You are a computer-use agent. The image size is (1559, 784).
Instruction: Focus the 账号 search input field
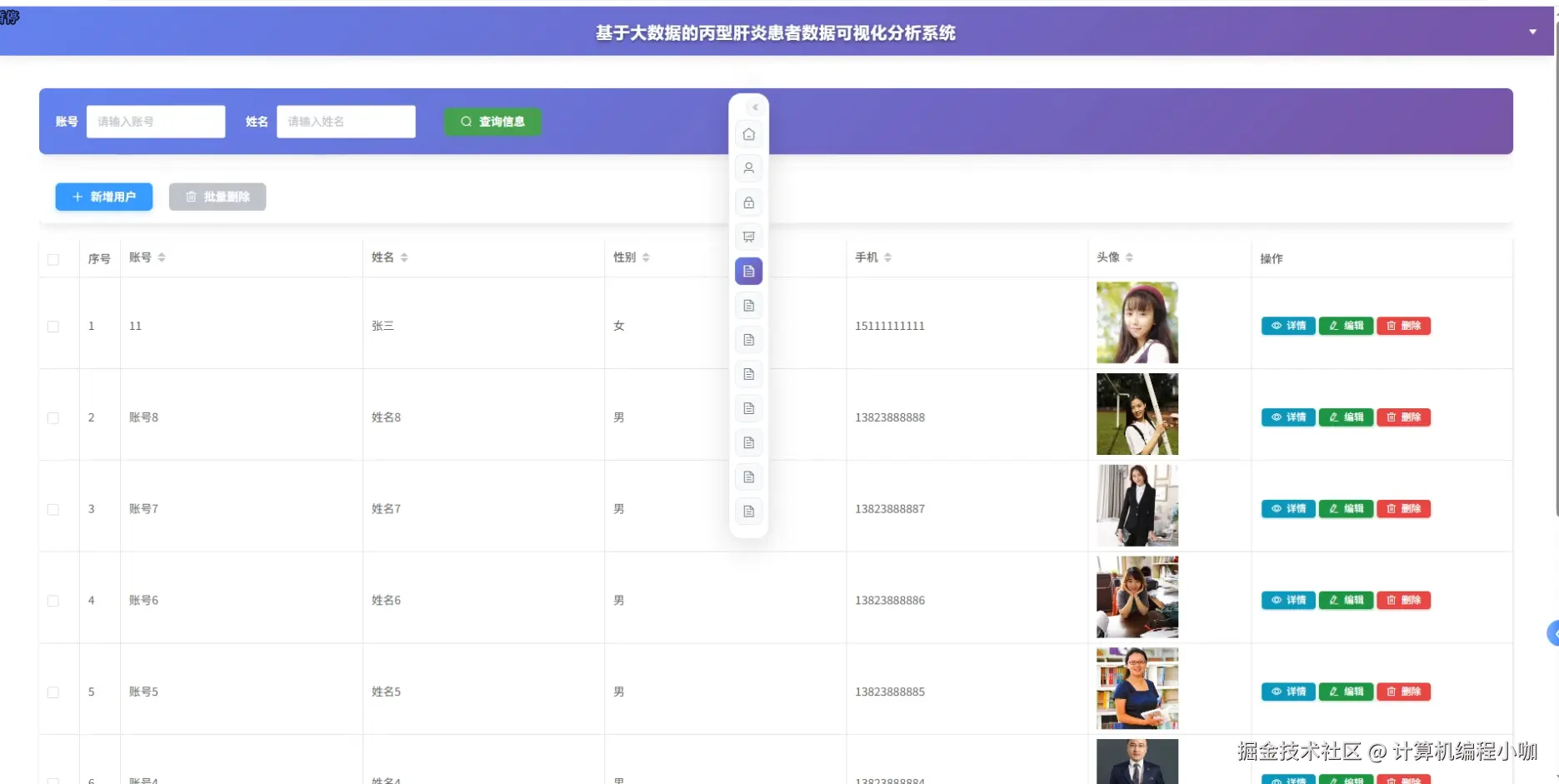click(156, 122)
